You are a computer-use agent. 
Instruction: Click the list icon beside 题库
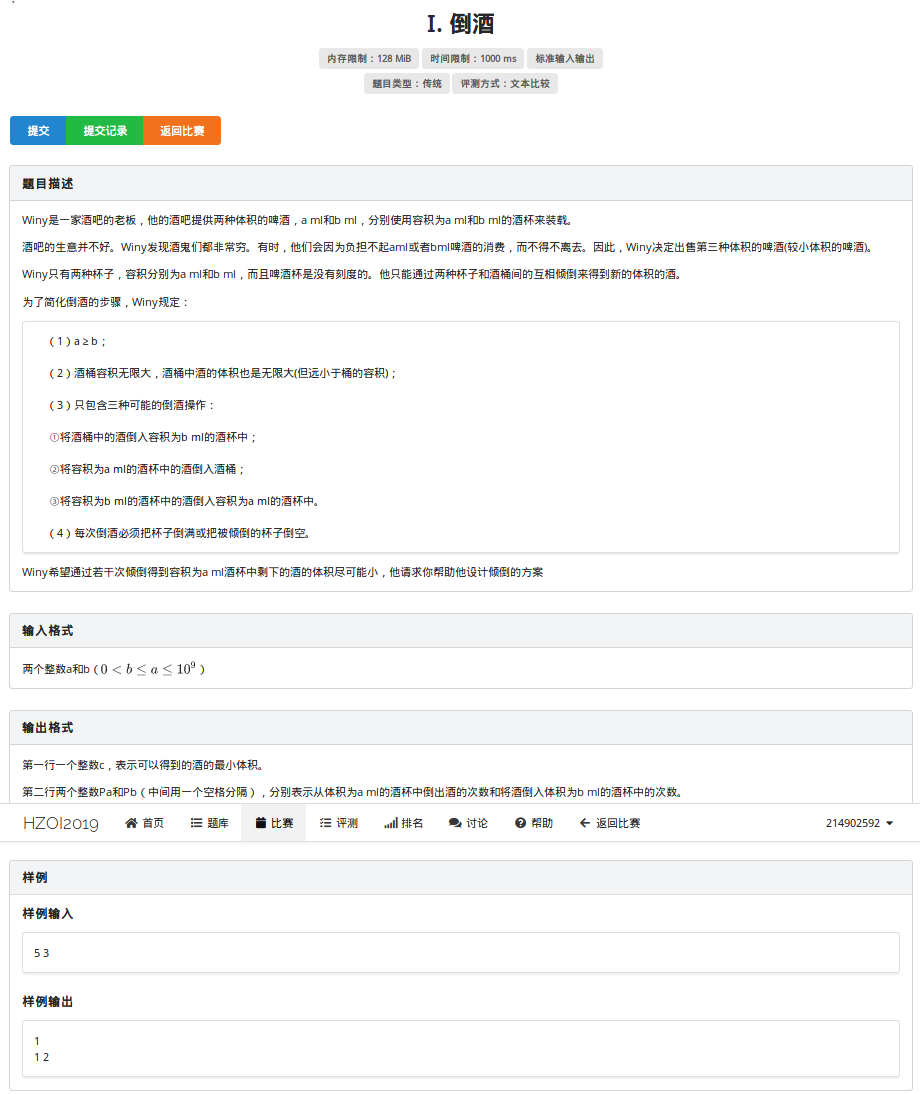pos(197,823)
